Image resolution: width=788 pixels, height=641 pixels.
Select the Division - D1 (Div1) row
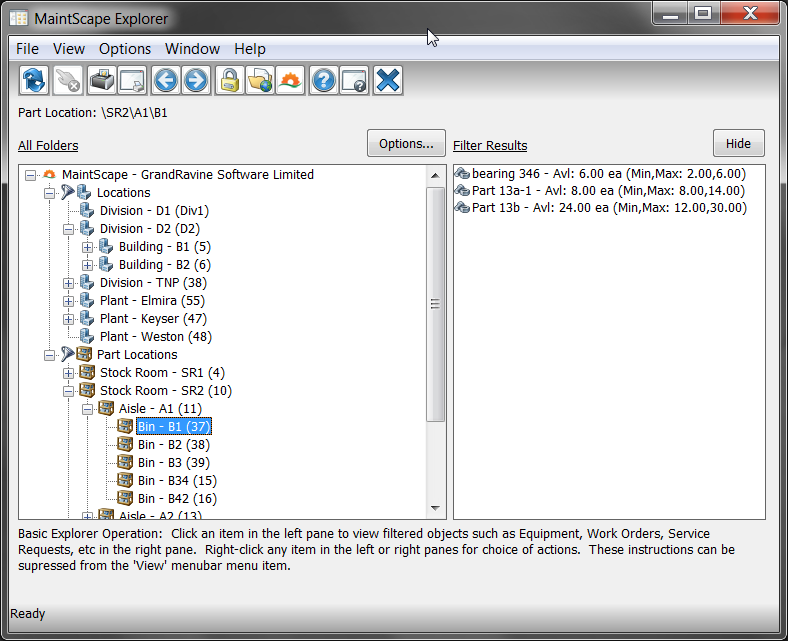click(x=154, y=210)
